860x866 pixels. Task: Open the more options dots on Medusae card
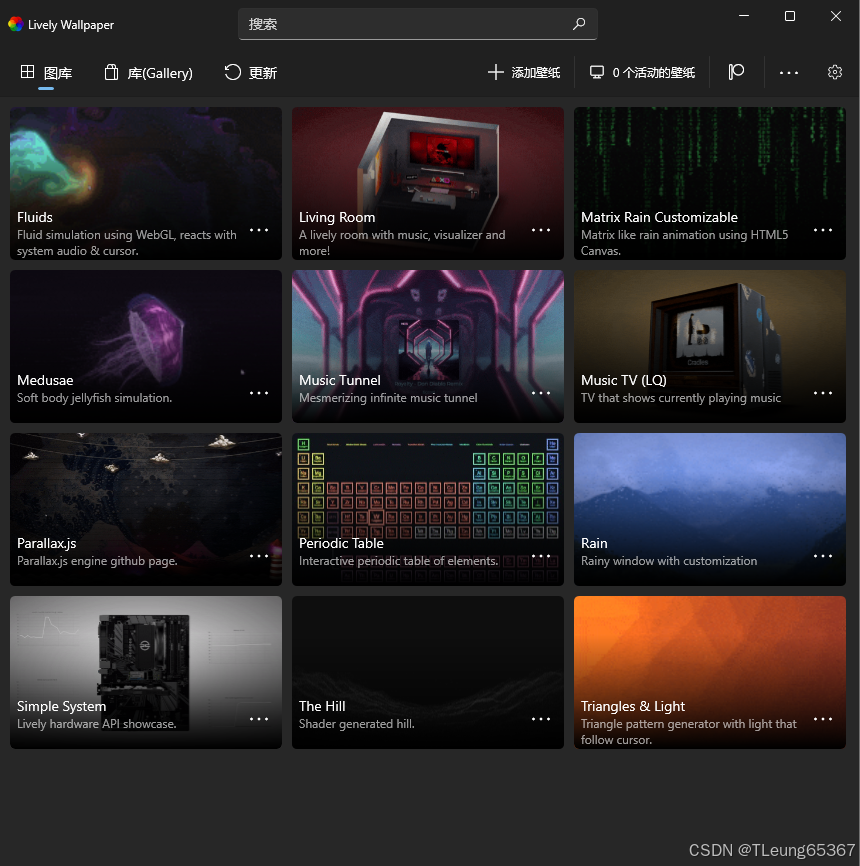coord(258,393)
